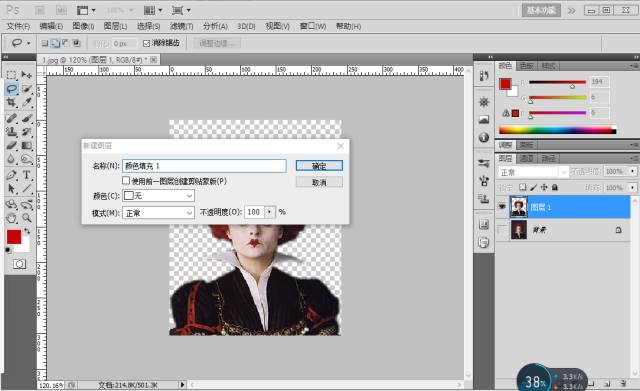This screenshot has height=391, width=640.
Task: Select the Zoom tool
Action: click(x=27, y=218)
